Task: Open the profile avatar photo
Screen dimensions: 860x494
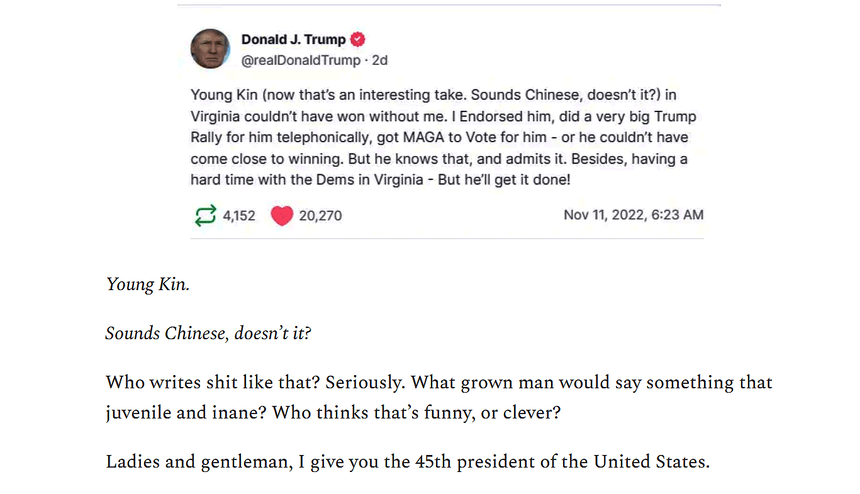Action: point(210,49)
